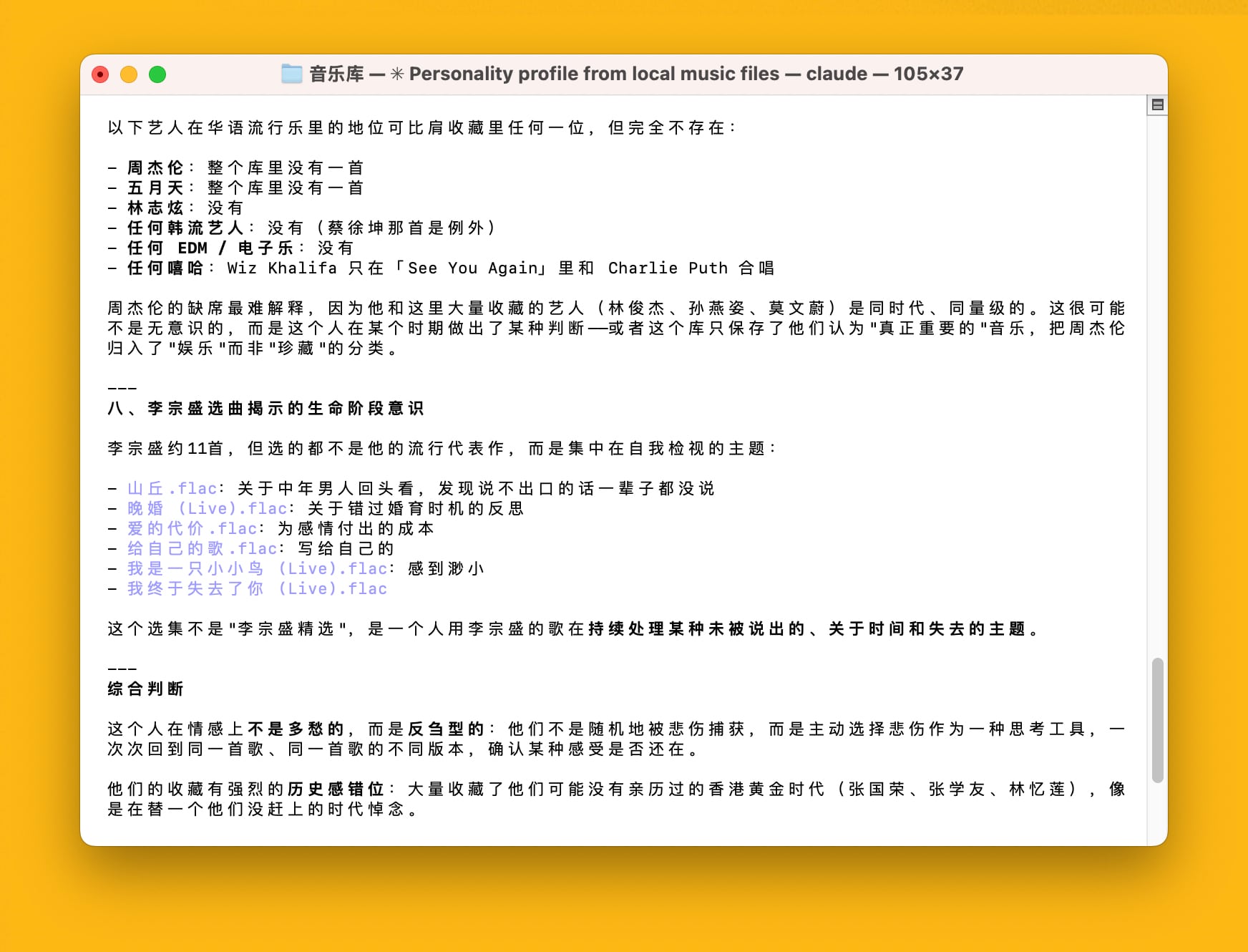This screenshot has width=1248, height=952.
Task: Open the 爱的代价.flac file link
Action: [x=192, y=528]
